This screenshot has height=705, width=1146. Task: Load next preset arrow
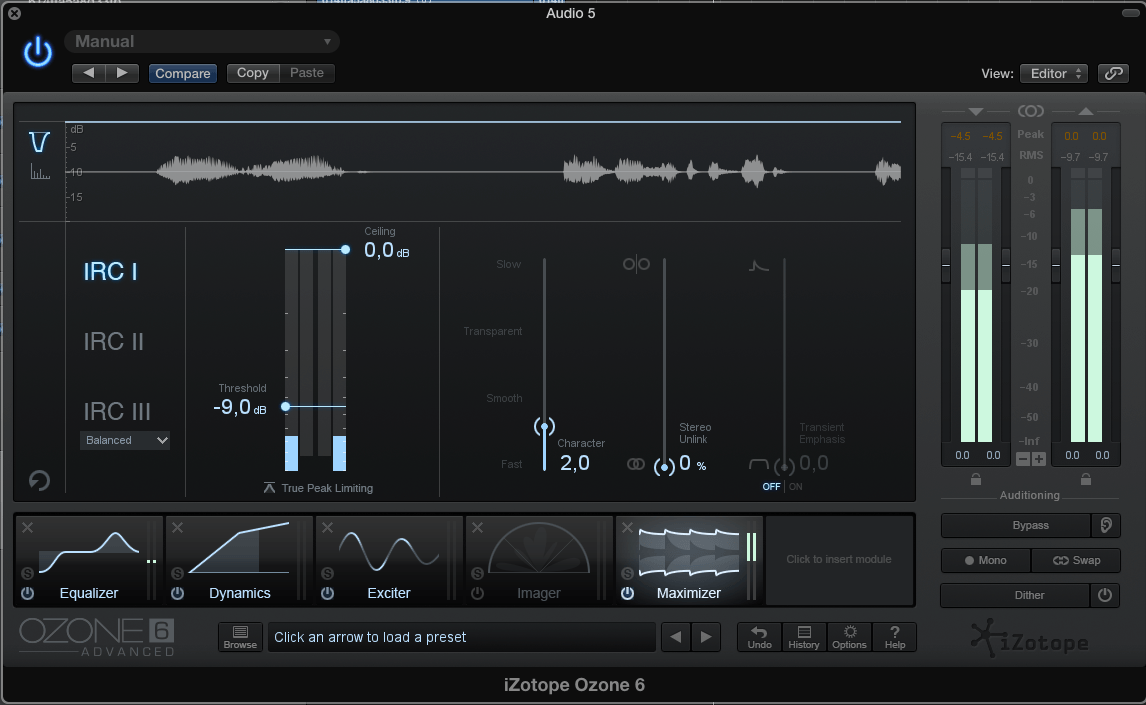[706, 637]
